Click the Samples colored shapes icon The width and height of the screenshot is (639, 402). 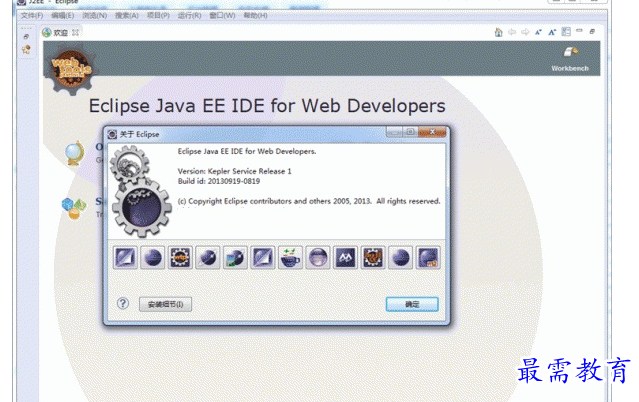click(x=74, y=208)
